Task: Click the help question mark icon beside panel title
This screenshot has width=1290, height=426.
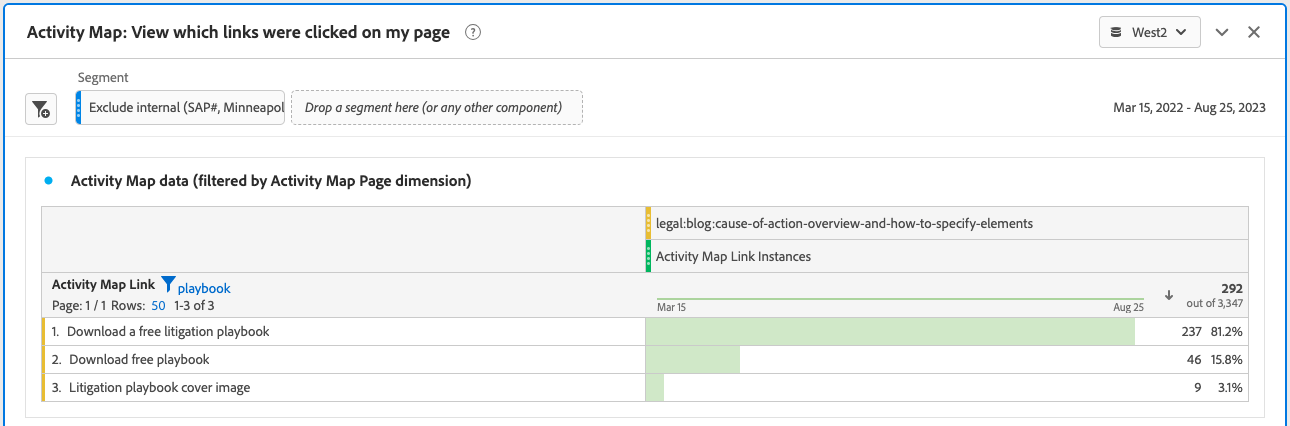Action: pyautogui.click(x=474, y=32)
